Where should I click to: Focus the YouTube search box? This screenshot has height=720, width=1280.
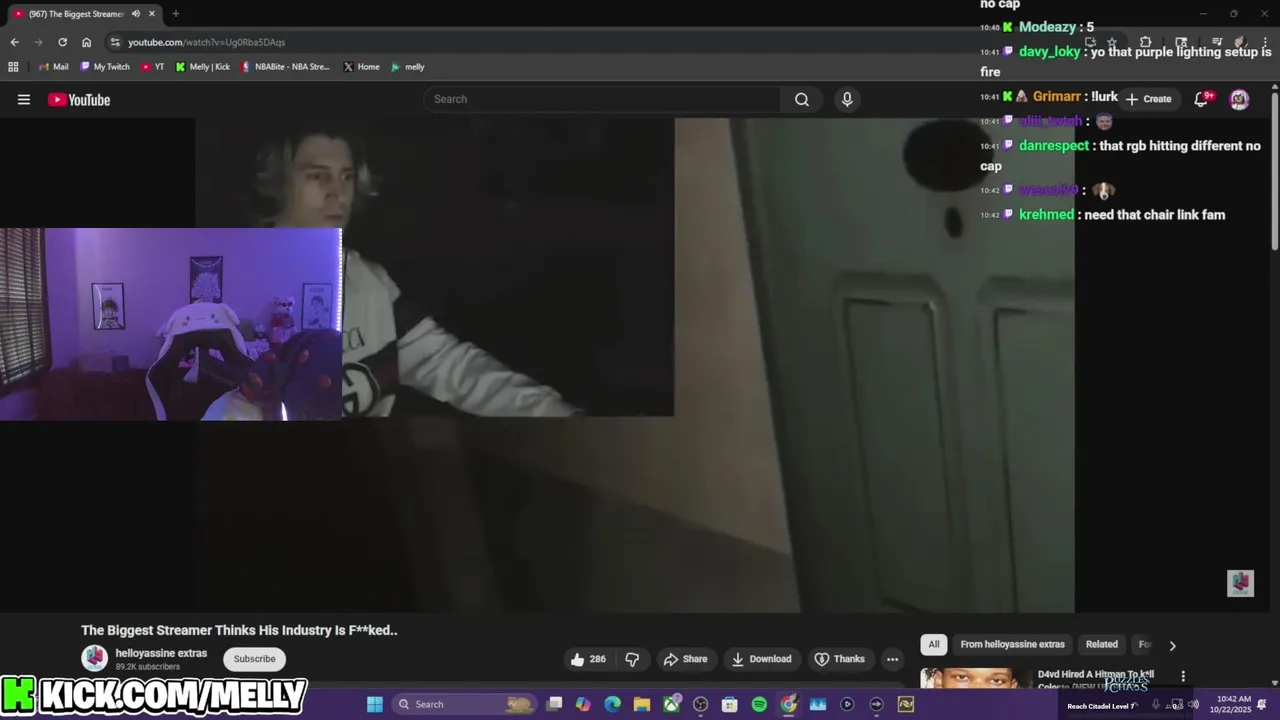coord(602,99)
